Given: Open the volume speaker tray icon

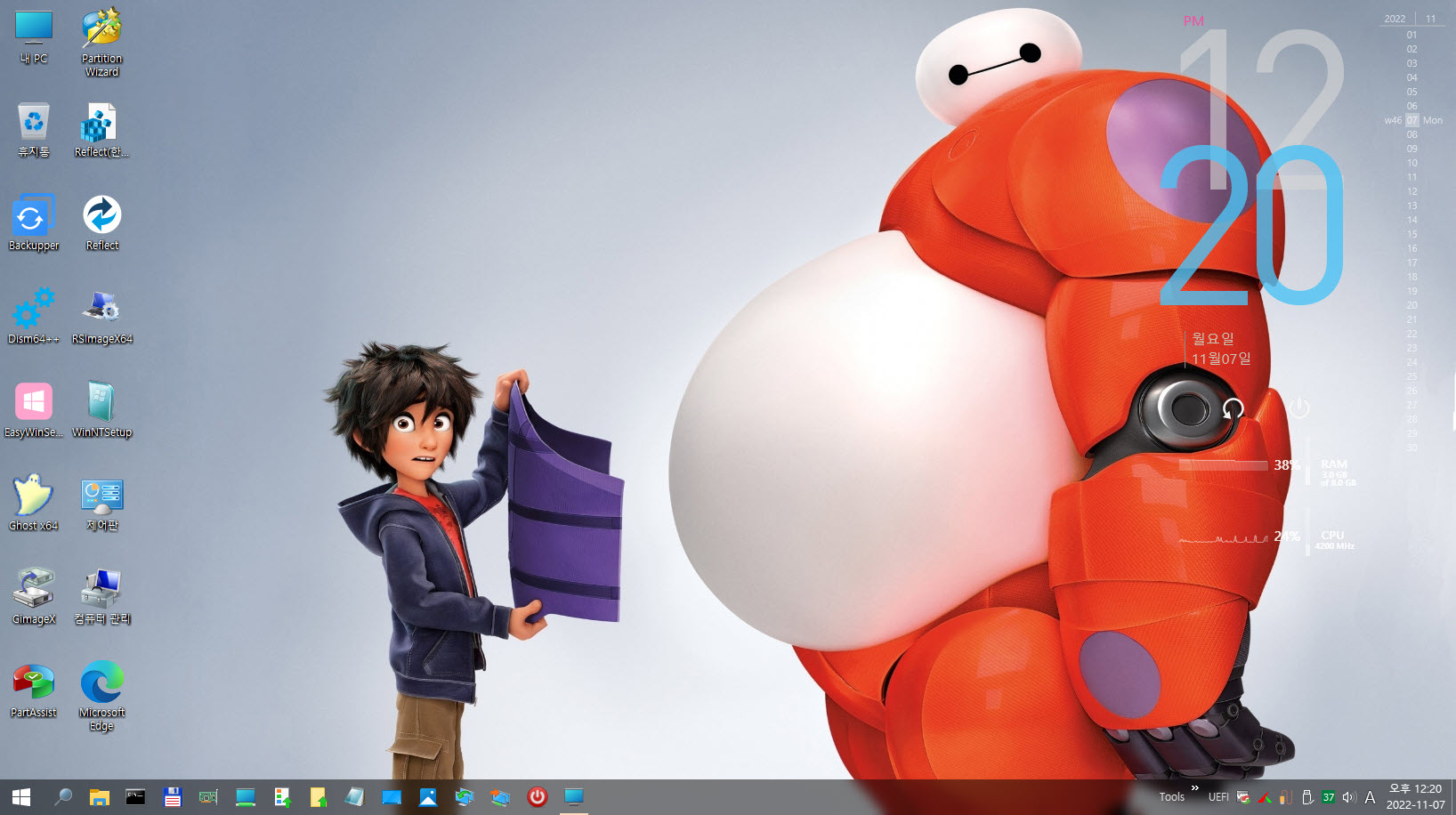Looking at the screenshot, I should 1349,797.
